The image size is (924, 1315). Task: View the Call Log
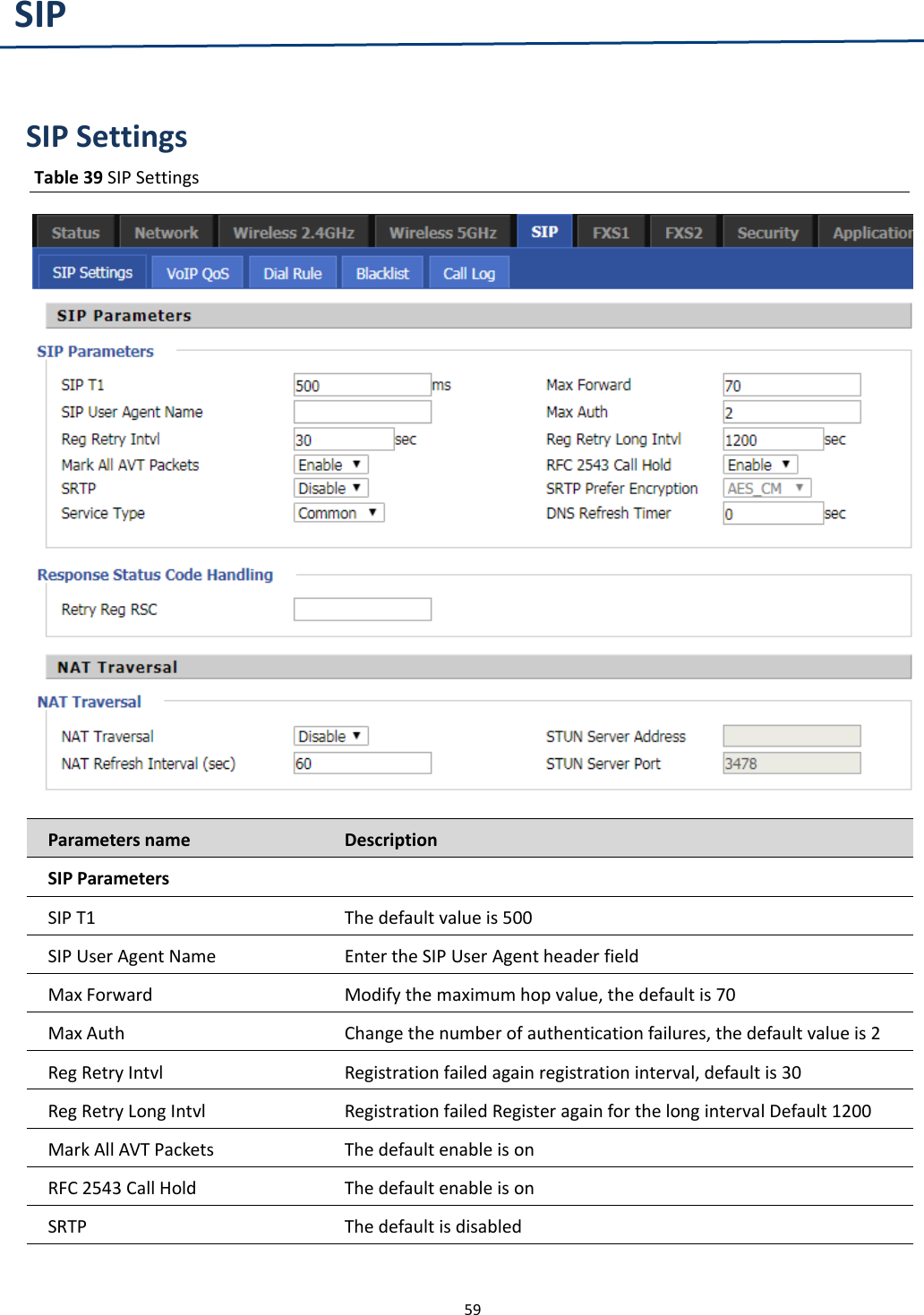tap(468, 271)
